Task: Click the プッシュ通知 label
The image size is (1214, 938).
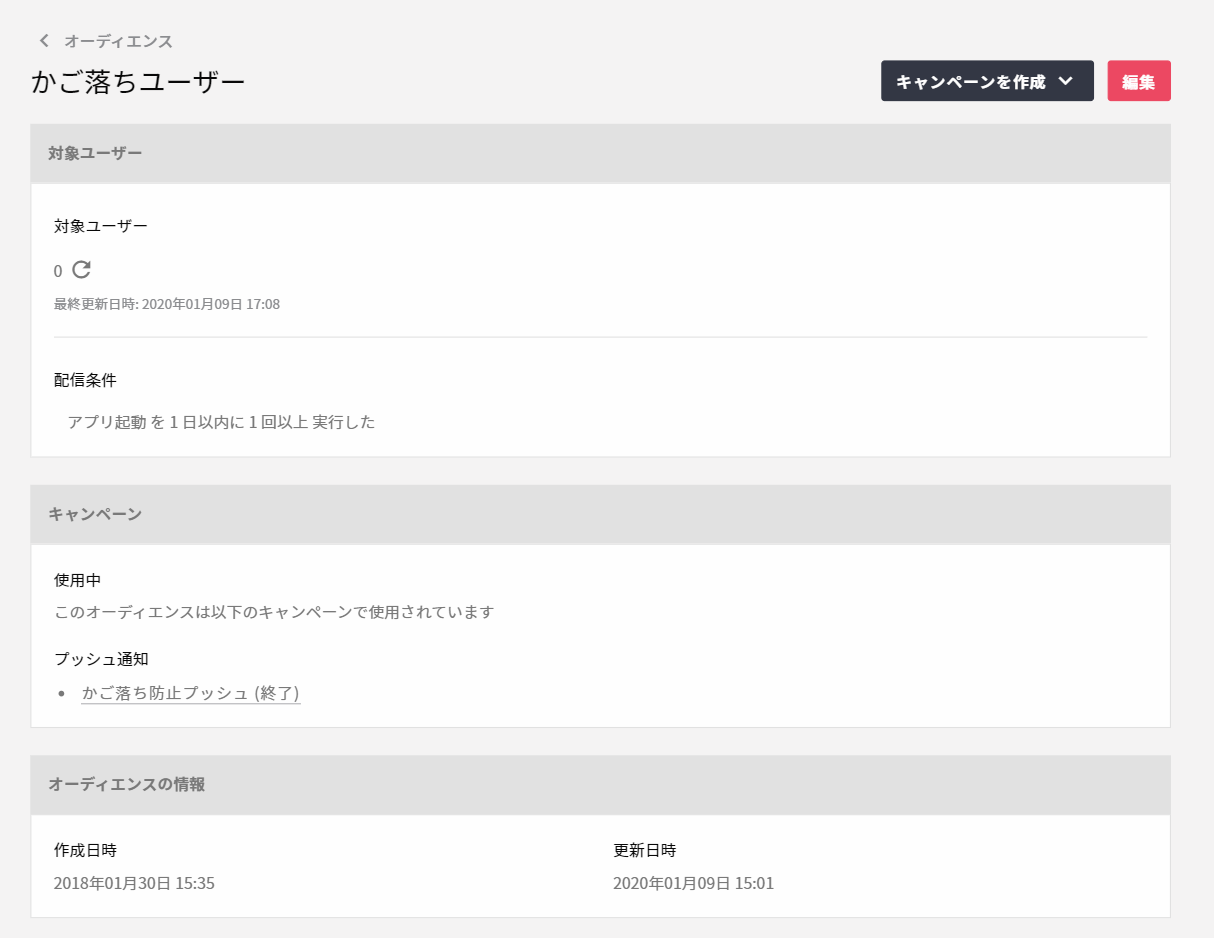Action: [101, 659]
